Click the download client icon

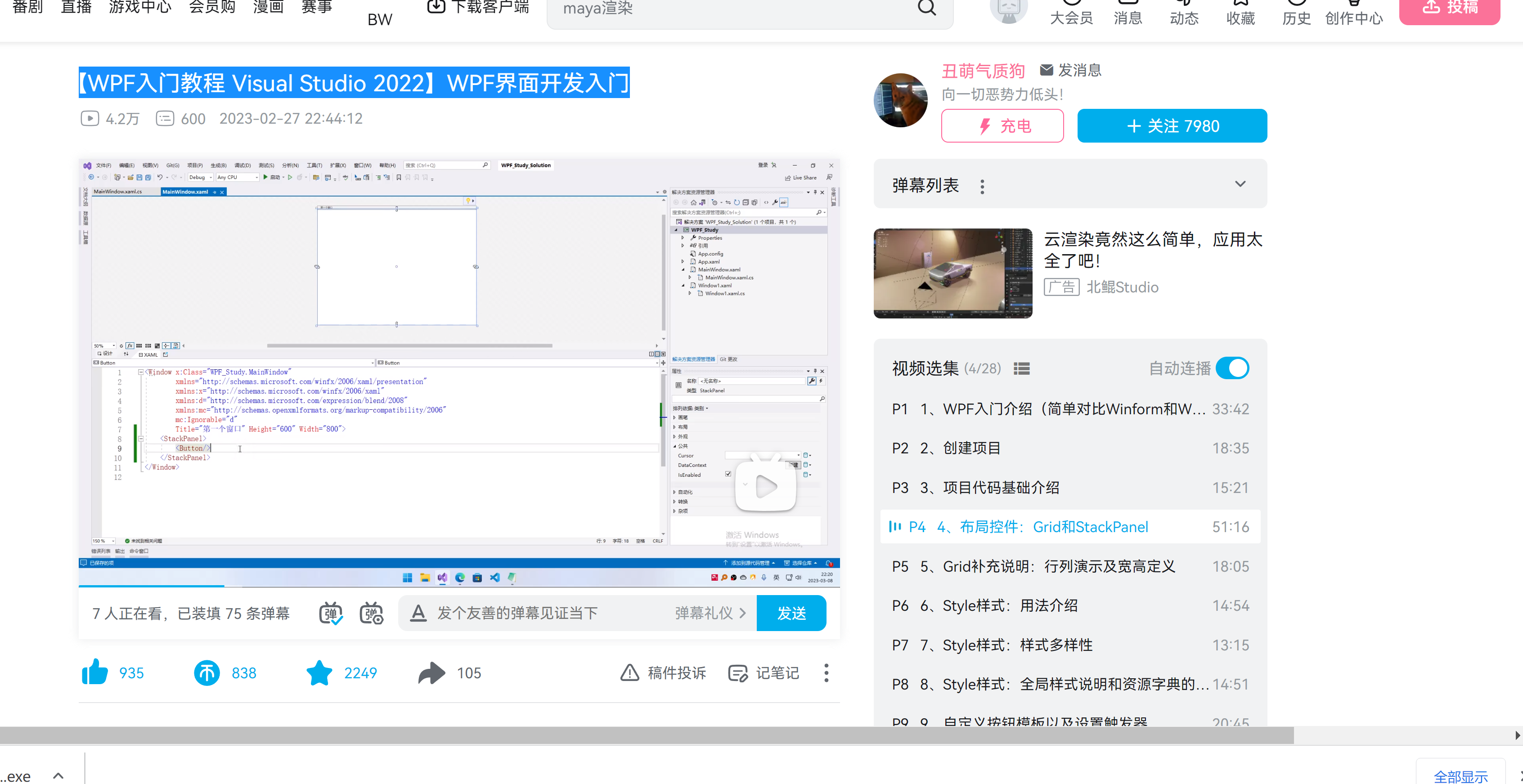pos(436,6)
